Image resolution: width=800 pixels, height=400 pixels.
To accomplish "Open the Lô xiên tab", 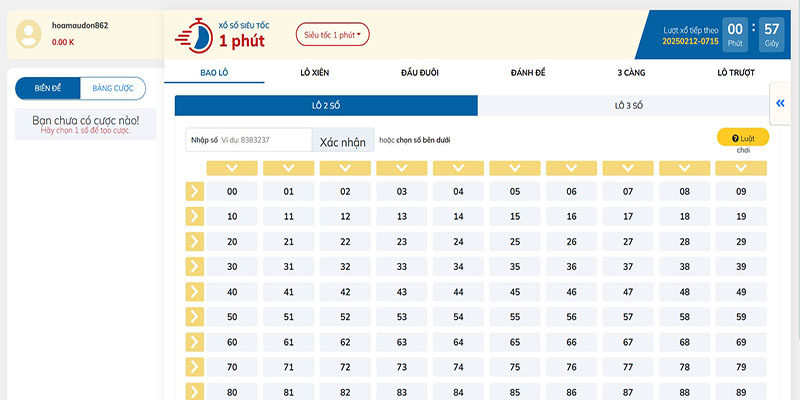I will point(317,72).
